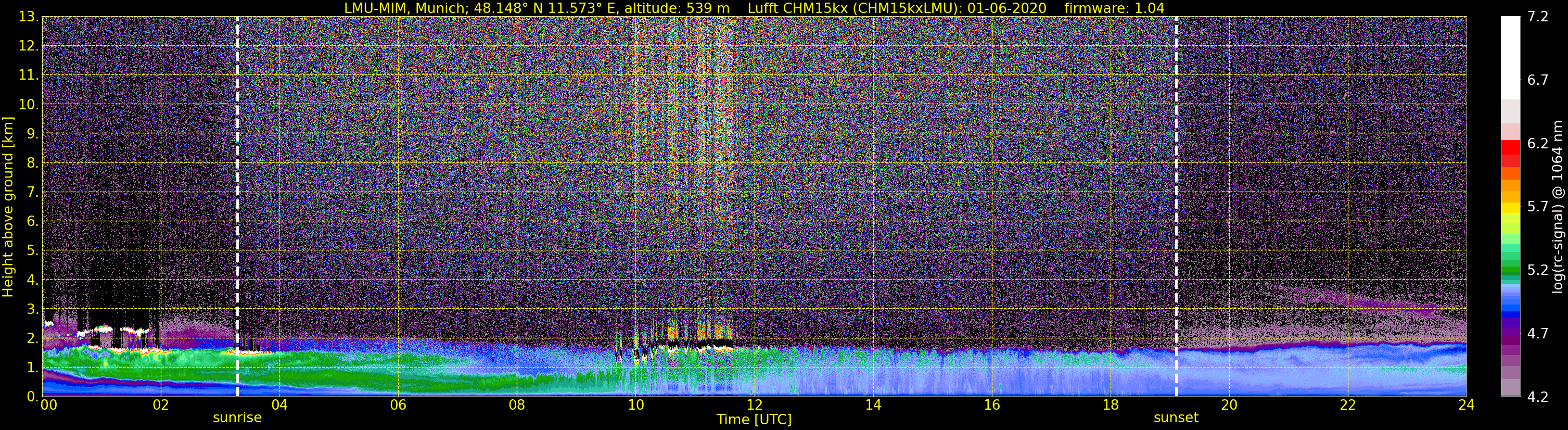The image size is (1568, 430).
Task: Click the 10 km tick label on height axis
Action: tap(28, 104)
